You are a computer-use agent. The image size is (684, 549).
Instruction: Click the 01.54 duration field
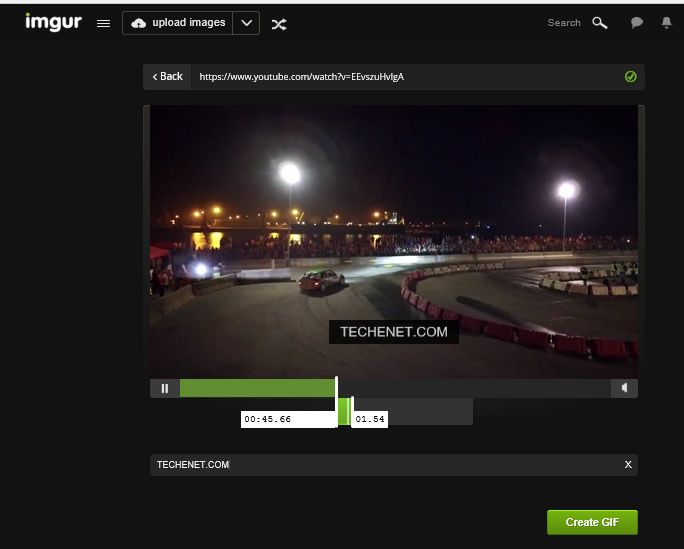point(370,419)
